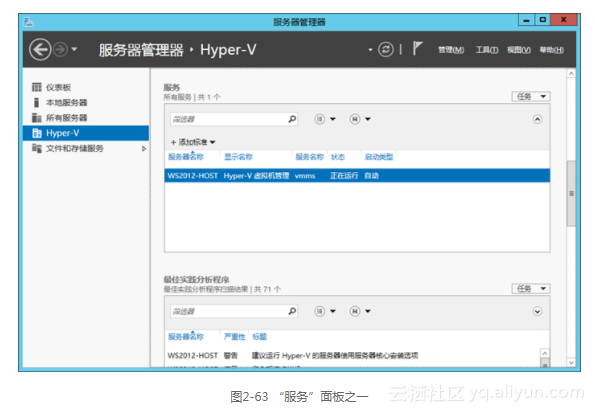This screenshot has width=595, height=413.
Task: Click the 文件和存储服务 icon
Action: click(x=36, y=148)
